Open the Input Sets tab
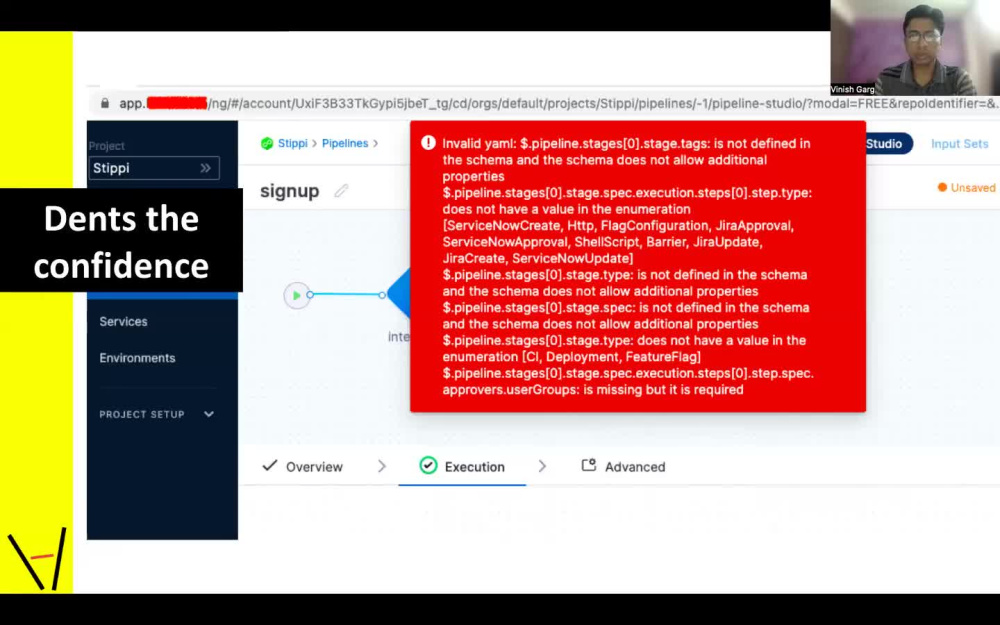The height and width of the screenshot is (625, 1000). click(959, 143)
